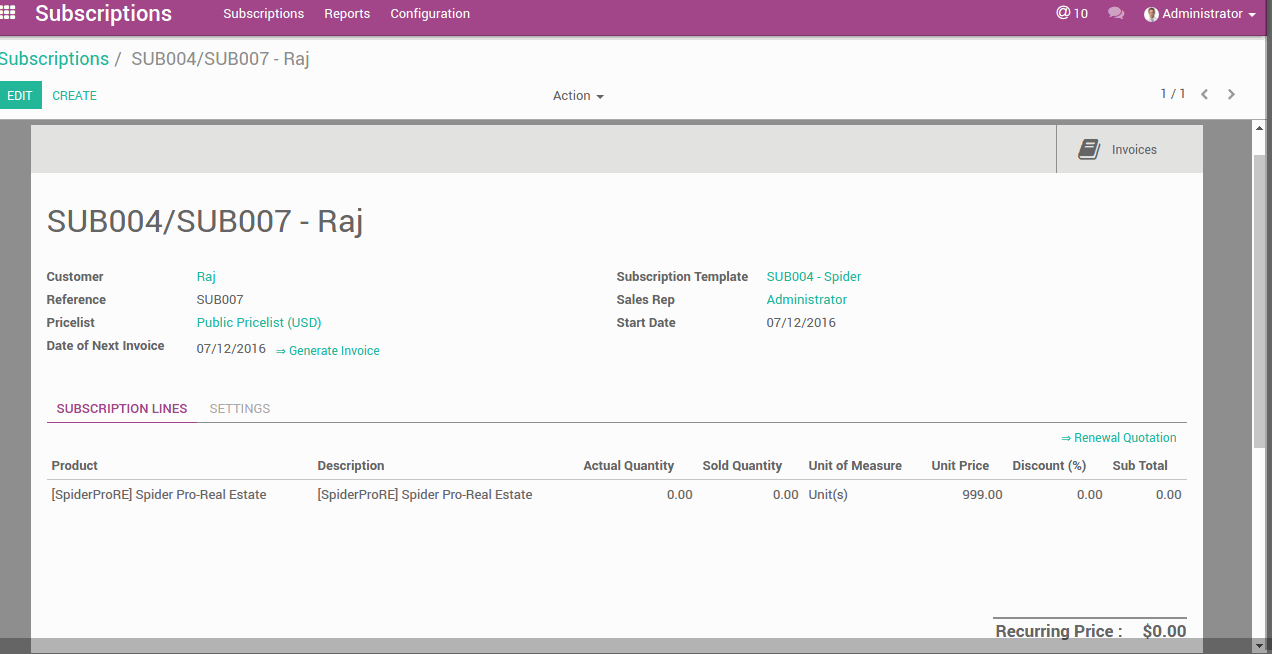Switch to the Settings tab
This screenshot has width=1272, height=654.
point(240,409)
